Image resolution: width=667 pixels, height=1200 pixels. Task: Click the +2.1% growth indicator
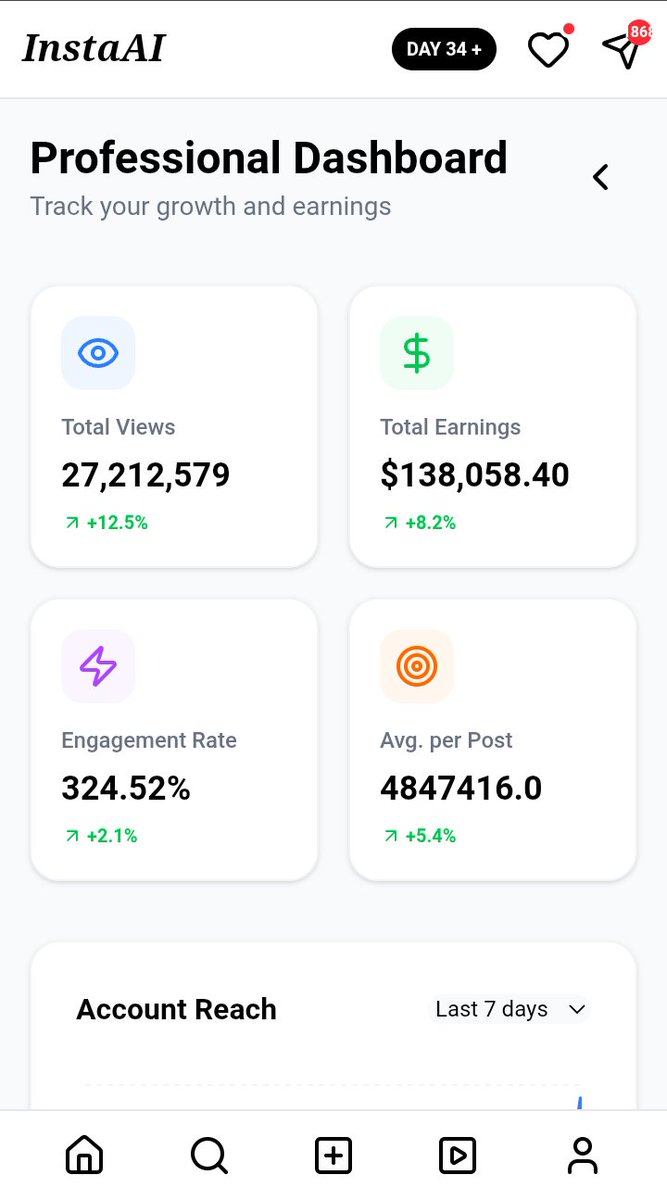click(x=100, y=836)
